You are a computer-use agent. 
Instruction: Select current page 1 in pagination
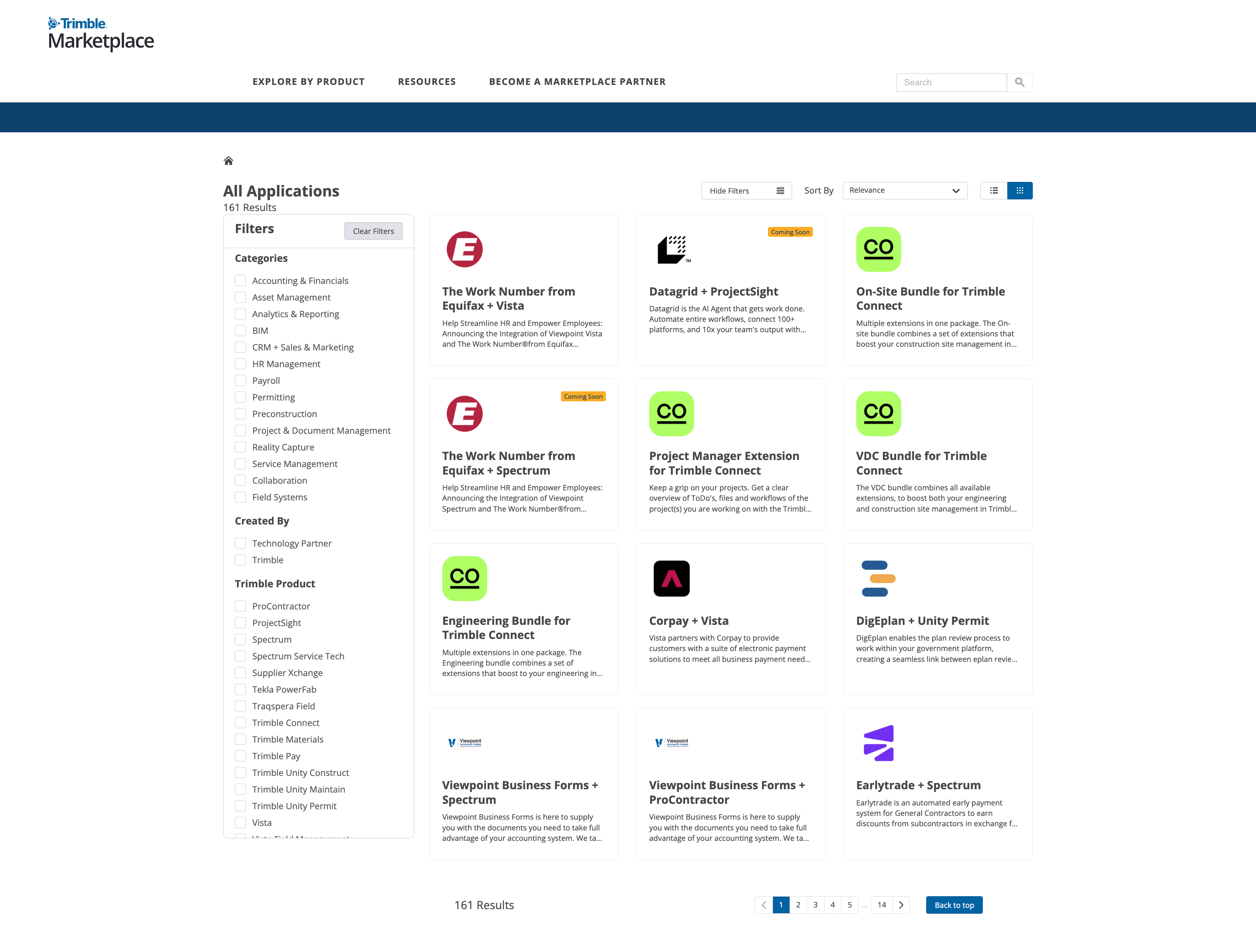[781, 905]
